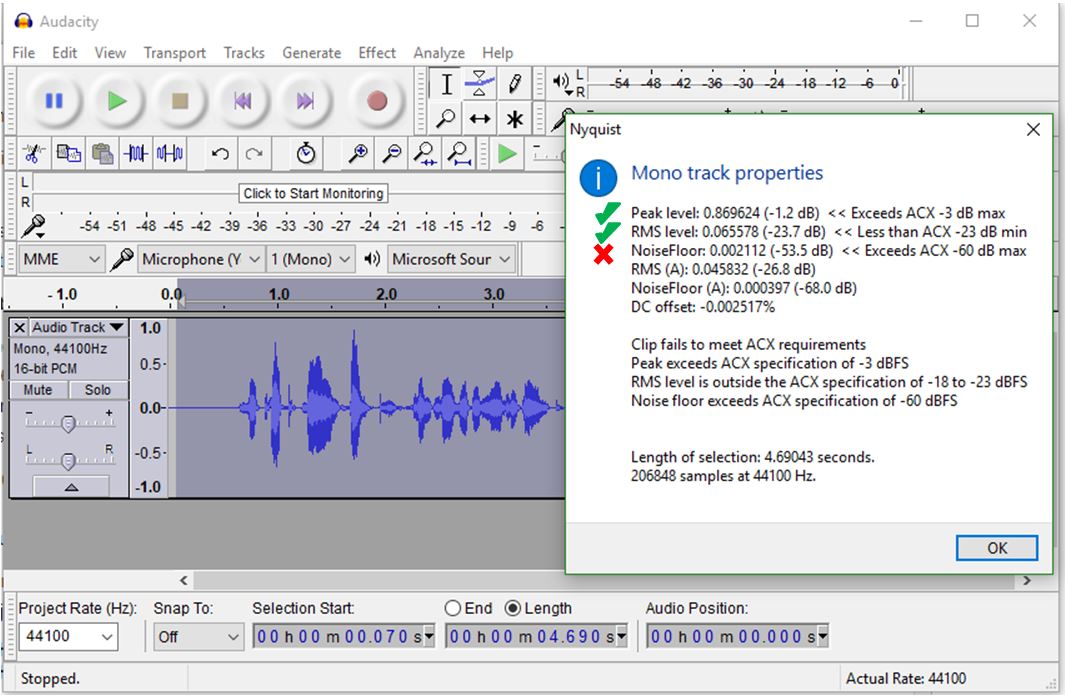Click the scissors Cut icon

click(x=33, y=154)
